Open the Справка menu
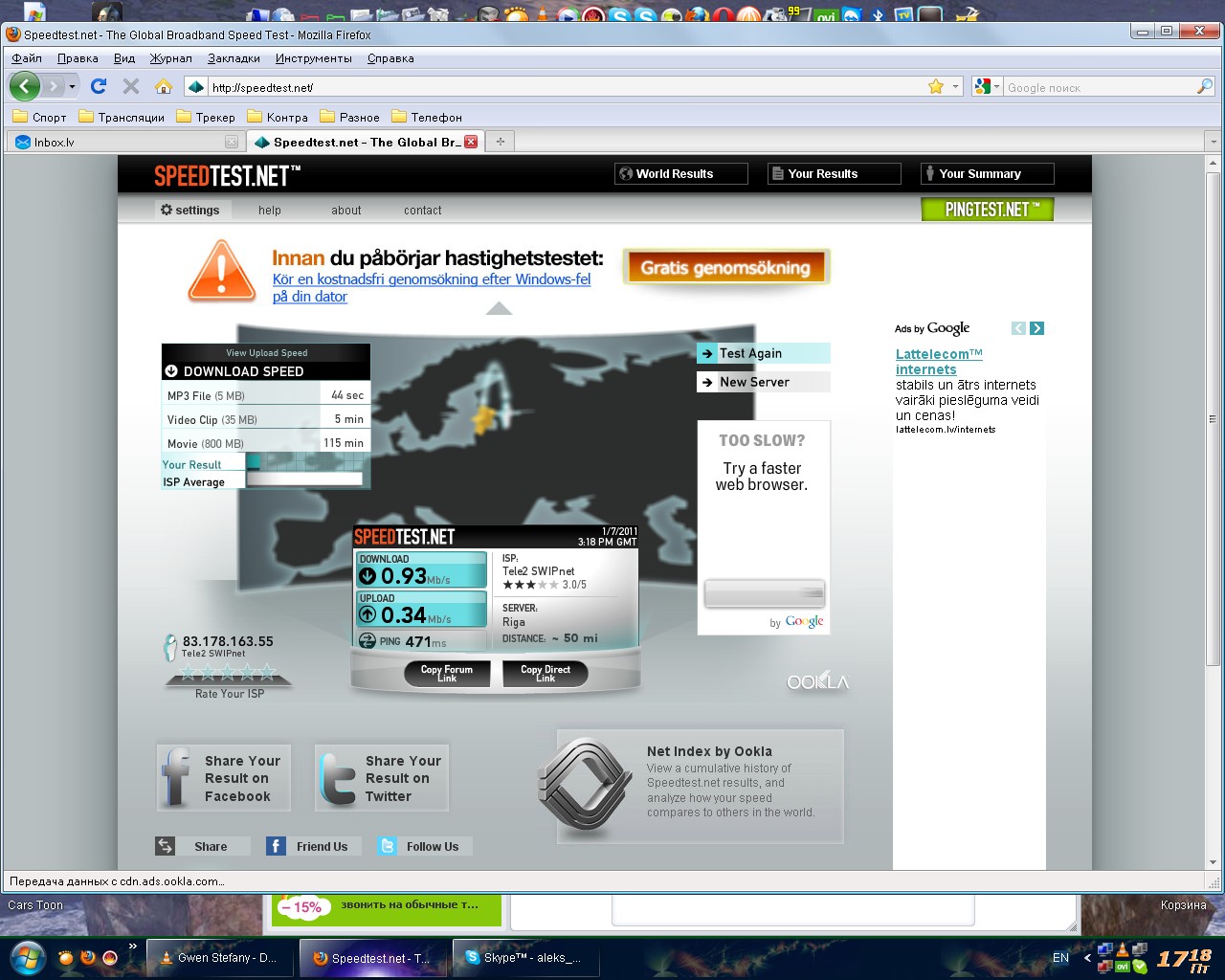1225x980 pixels. (390, 58)
